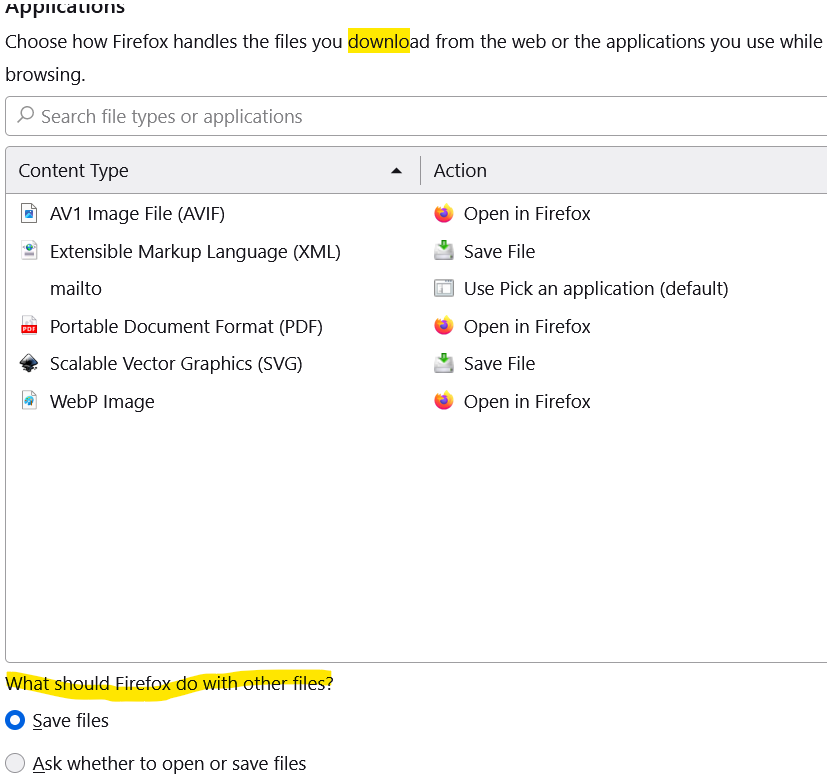Select the Extensible Markup Language (XML) row
This screenshot has width=827, height=782.
tap(417, 251)
